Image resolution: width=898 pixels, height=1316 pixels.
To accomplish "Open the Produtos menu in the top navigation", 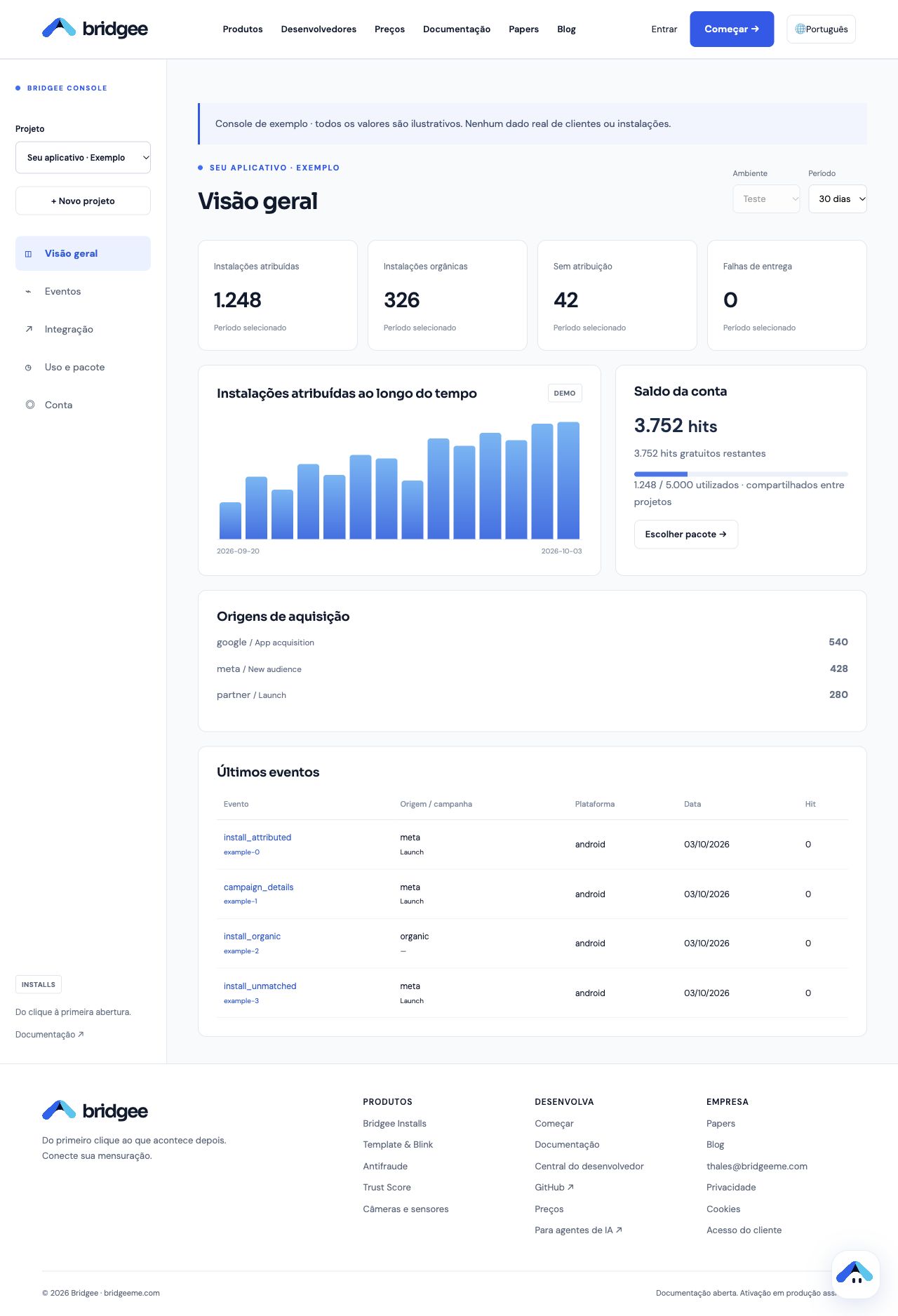I will [x=243, y=29].
